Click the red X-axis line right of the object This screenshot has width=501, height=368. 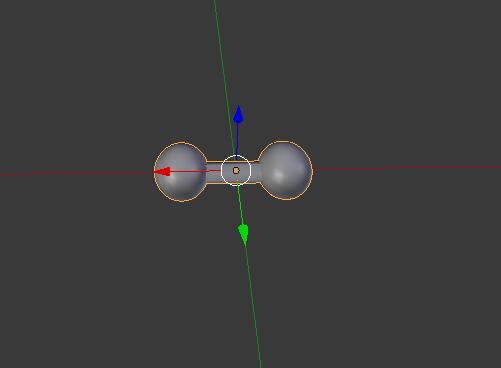[407, 168]
